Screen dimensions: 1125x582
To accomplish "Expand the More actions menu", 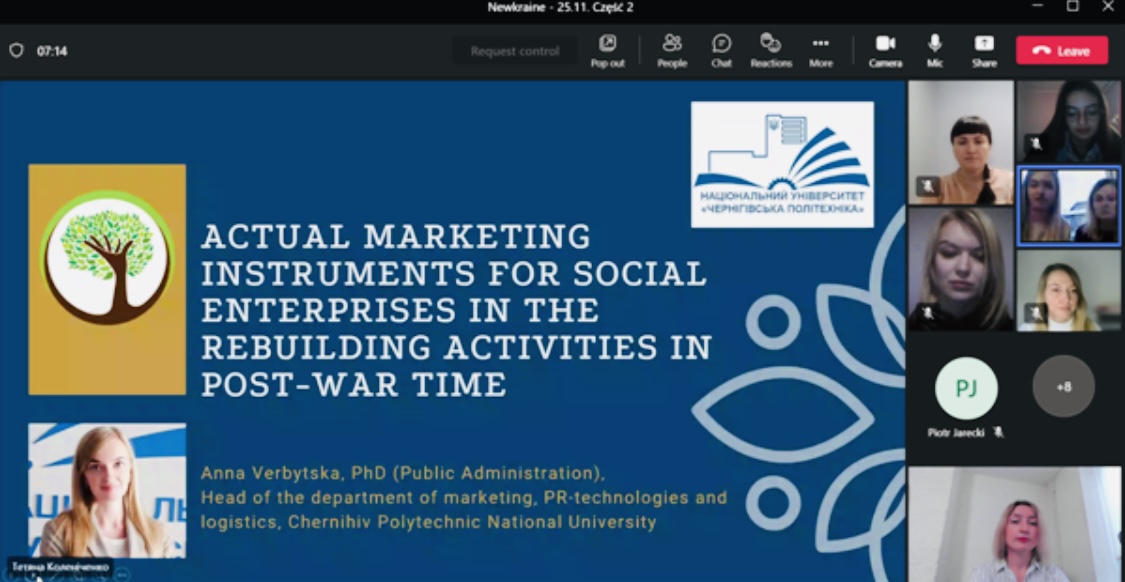I will [x=821, y=50].
